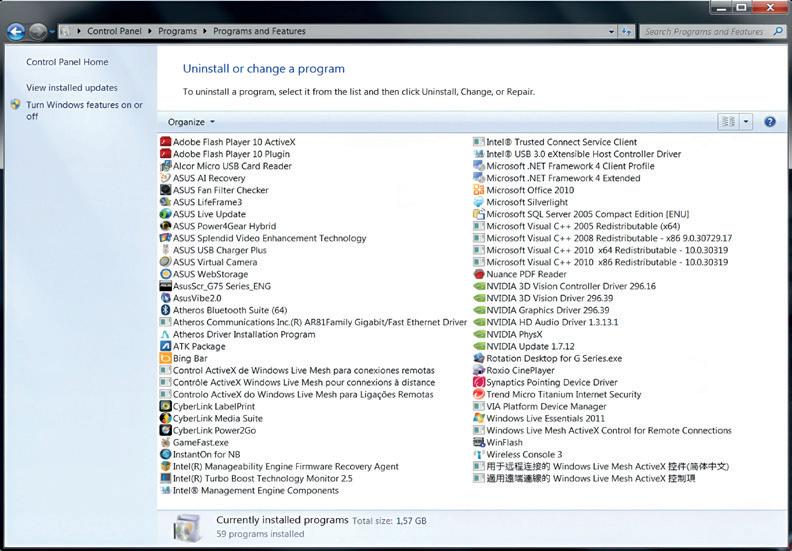Image resolution: width=792 pixels, height=551 pixels.
Task: Click the Synaptics Pointing Device Driver icon
Action: pyautogui.click(x=478, y=382)
